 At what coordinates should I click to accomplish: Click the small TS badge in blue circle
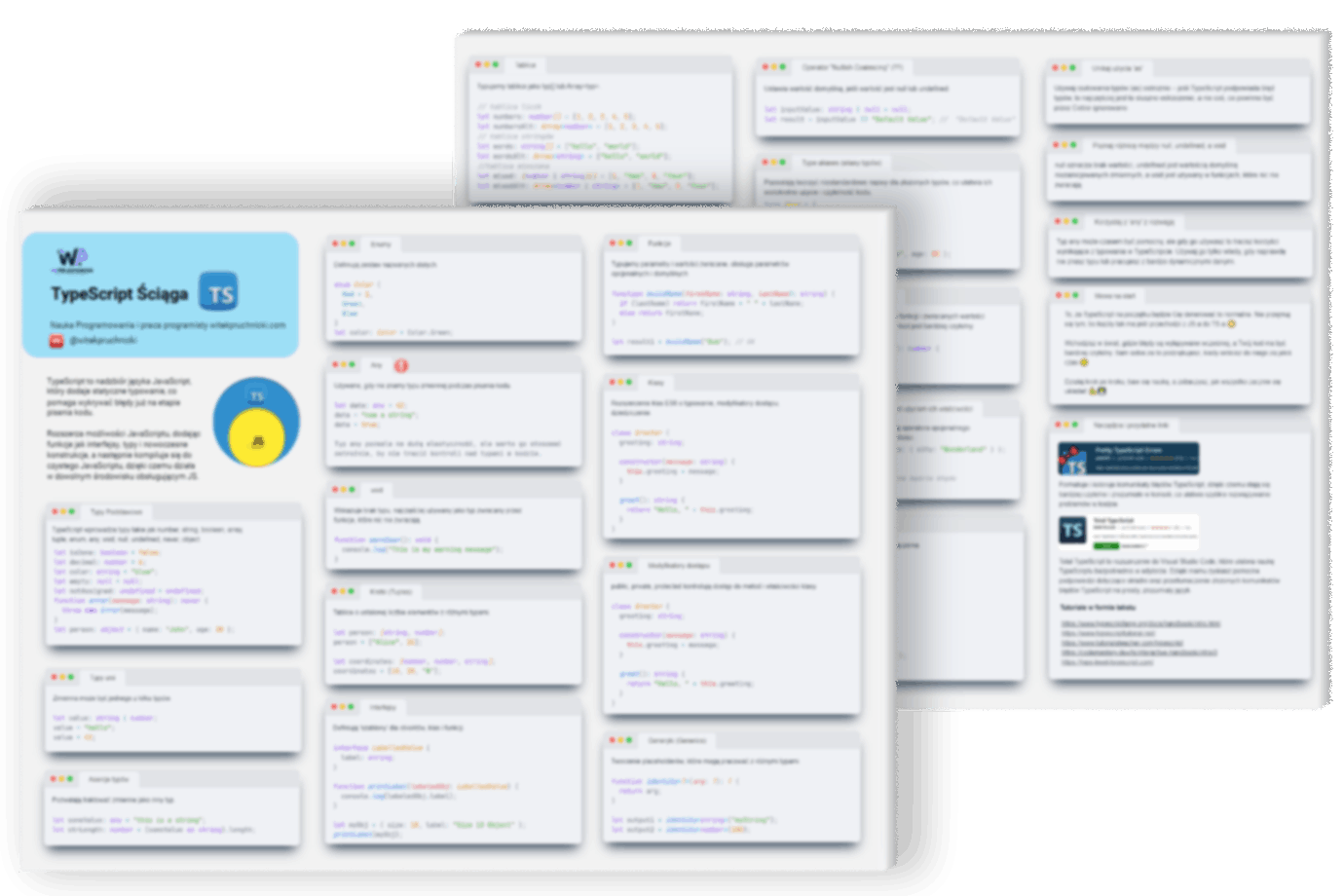(x=256, y=396)
